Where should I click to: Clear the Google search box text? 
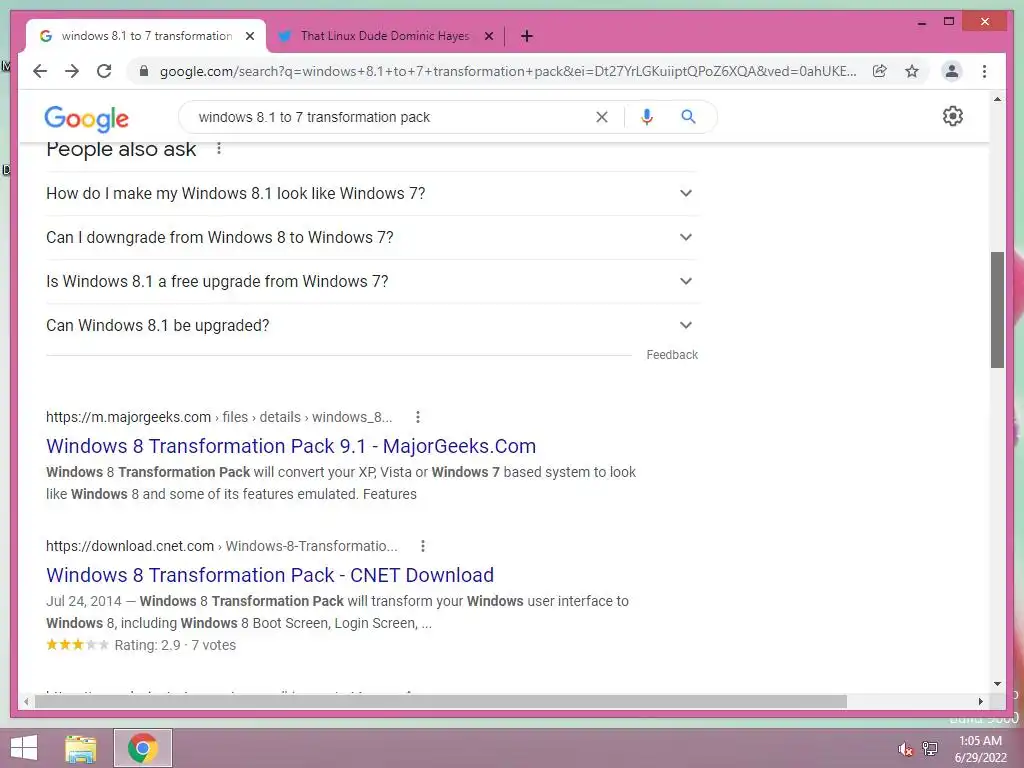pos(601,117)
